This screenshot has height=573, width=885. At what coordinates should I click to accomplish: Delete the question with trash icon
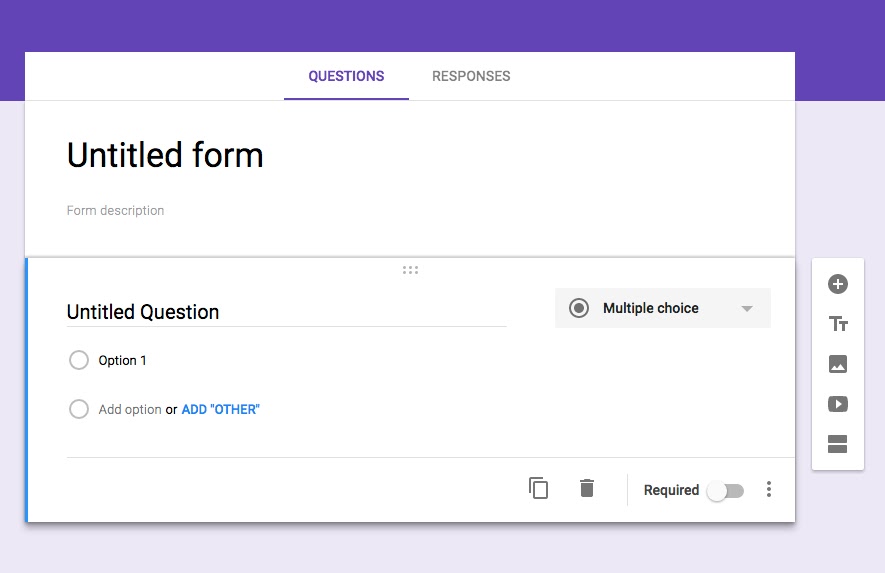click(x=587, y=488)
